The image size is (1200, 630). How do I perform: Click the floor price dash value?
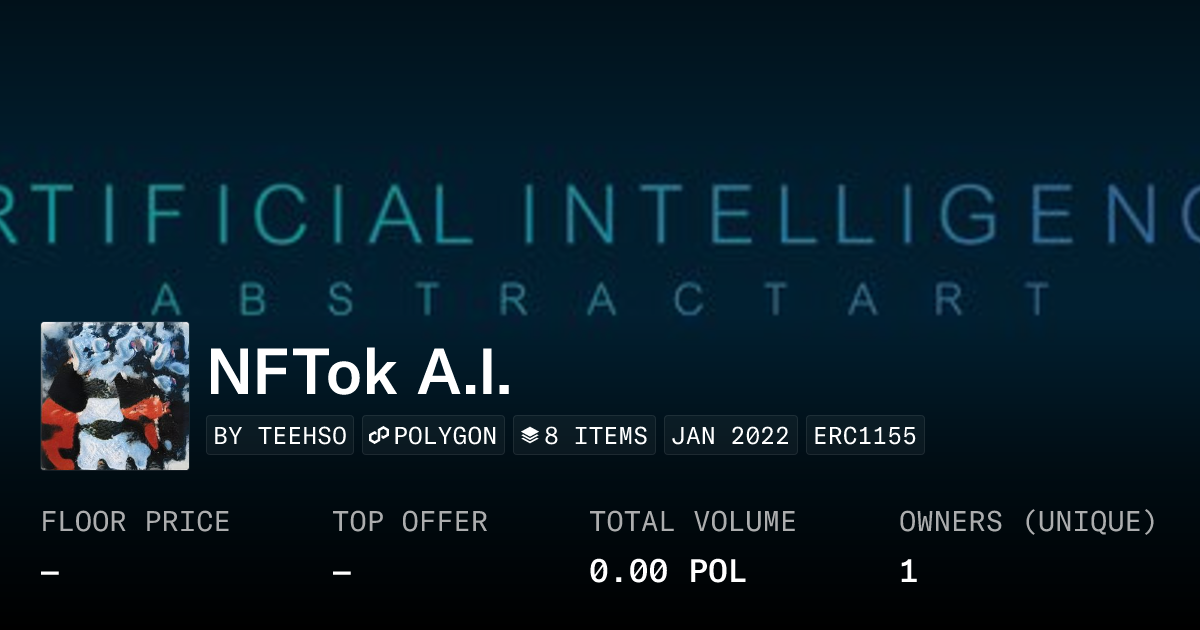coord(50,572)
